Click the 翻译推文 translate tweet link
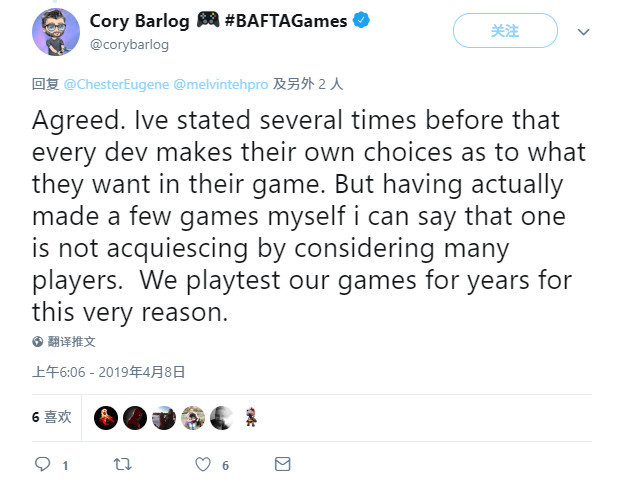The height and width of the screenshot is (496, 620). pos(72,341)
